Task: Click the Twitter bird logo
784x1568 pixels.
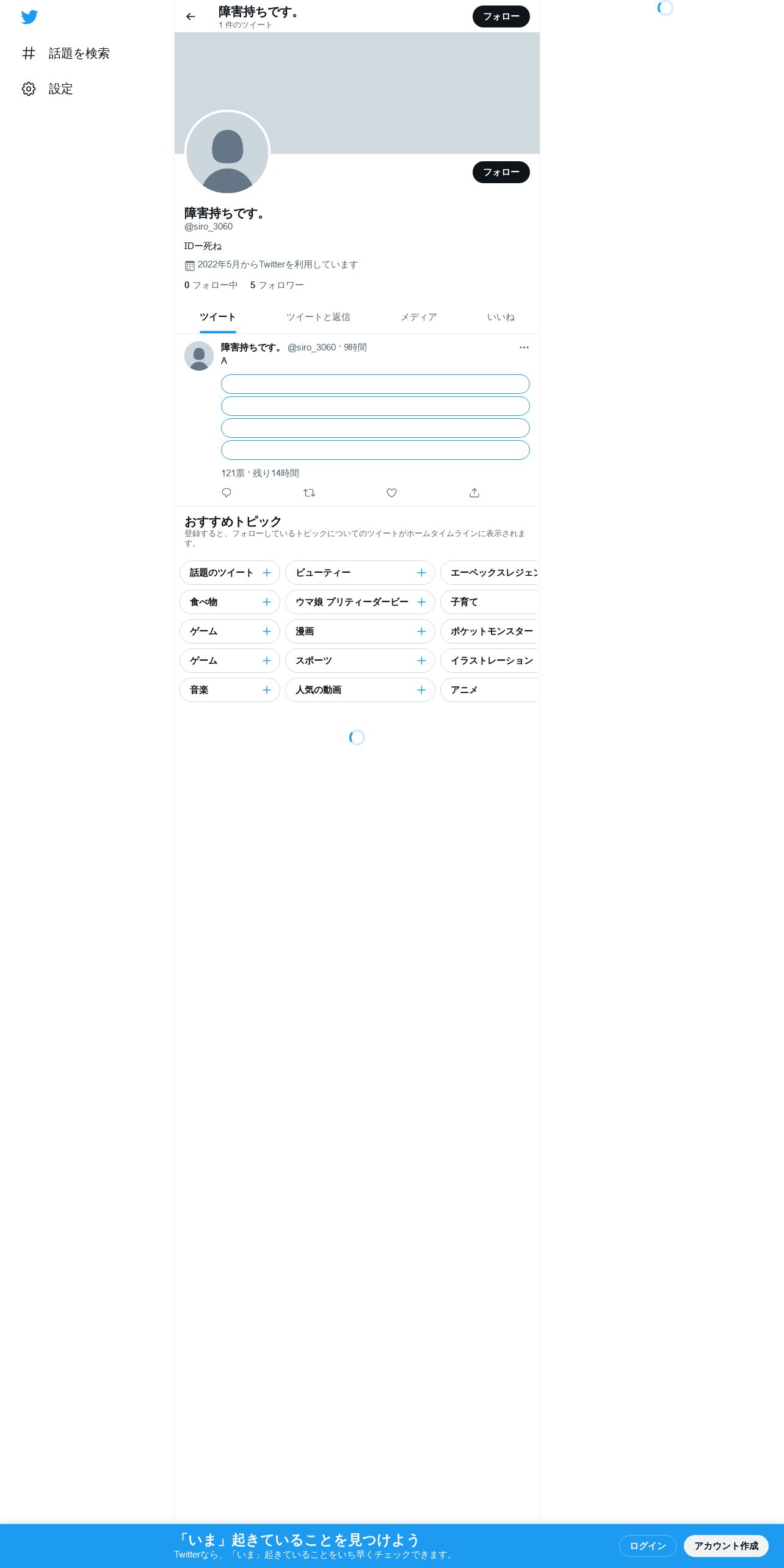Action: point(29,17)
